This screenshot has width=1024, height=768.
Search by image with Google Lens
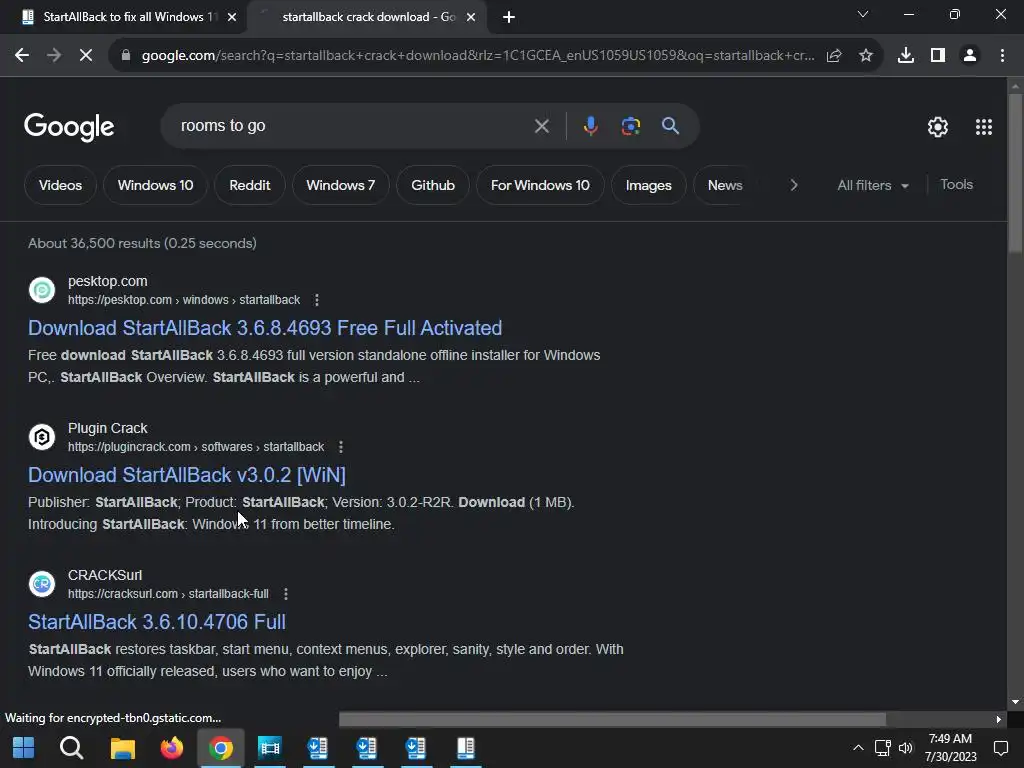pos(631,126)
